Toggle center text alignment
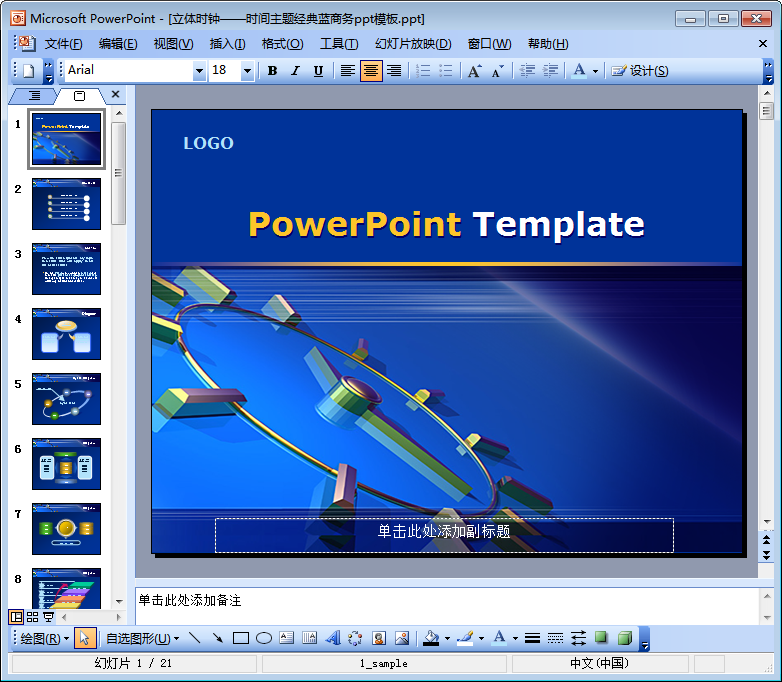The image size is (782, 682). [371, 71]
